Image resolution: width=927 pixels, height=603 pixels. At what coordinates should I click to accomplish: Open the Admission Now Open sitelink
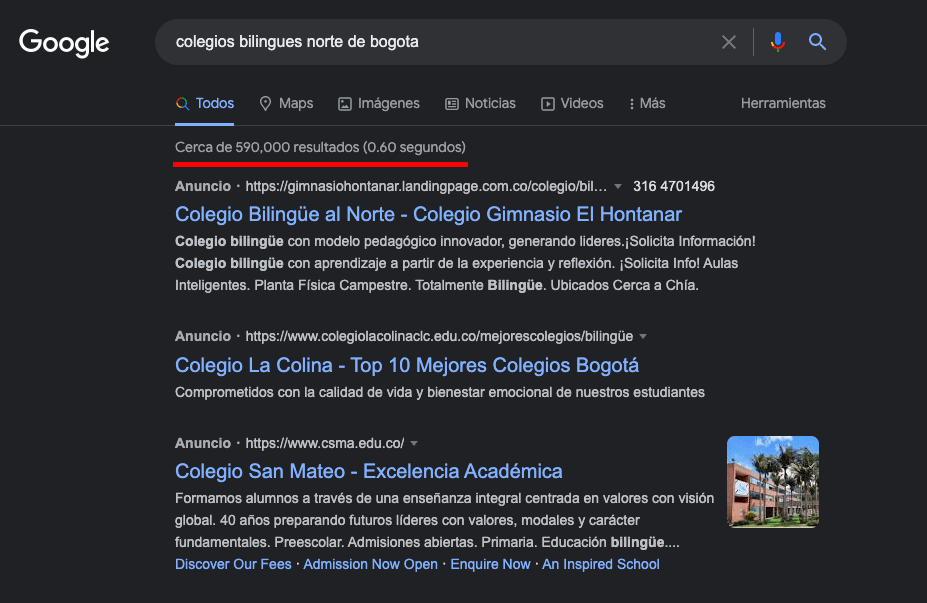point(371,565)
